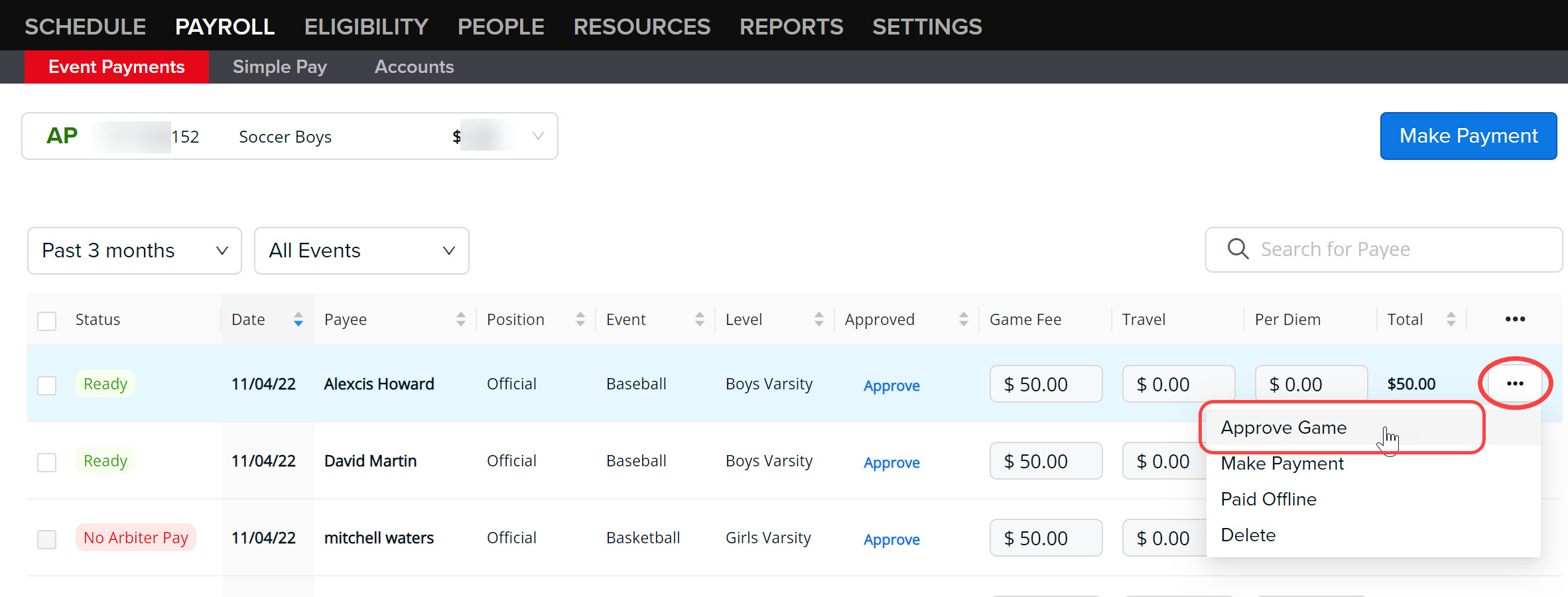Choose Make Payment from the context menu
Image resolution: width=1568 pixels, height=597 pixels.
tap(1373, 464)
